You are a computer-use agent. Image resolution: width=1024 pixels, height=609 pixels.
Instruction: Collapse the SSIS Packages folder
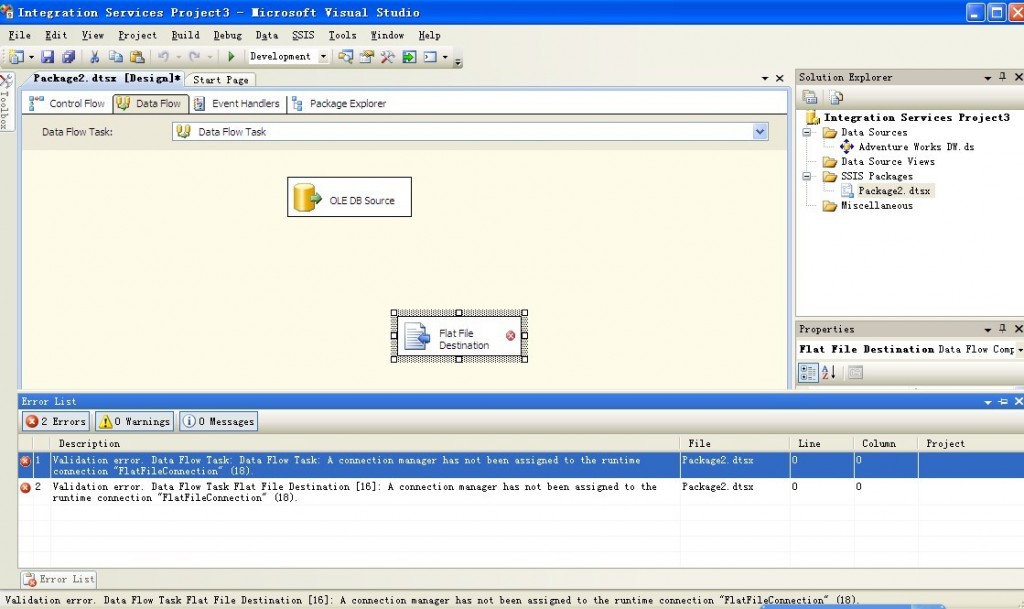click(x=807, y=176)
